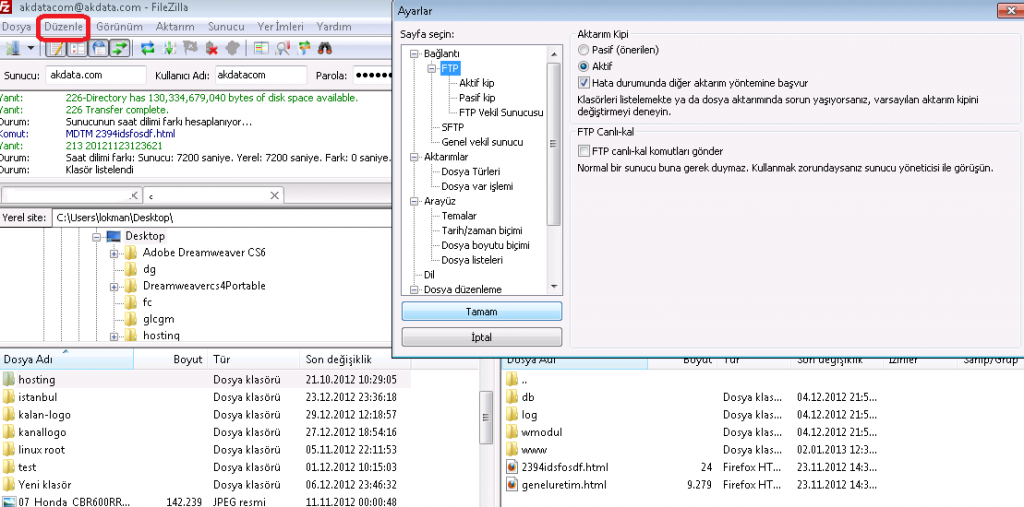Uncheck Hata durumunda diğer aktarım yöntemine başvur

pyautogui.click(x=584, y=83)
